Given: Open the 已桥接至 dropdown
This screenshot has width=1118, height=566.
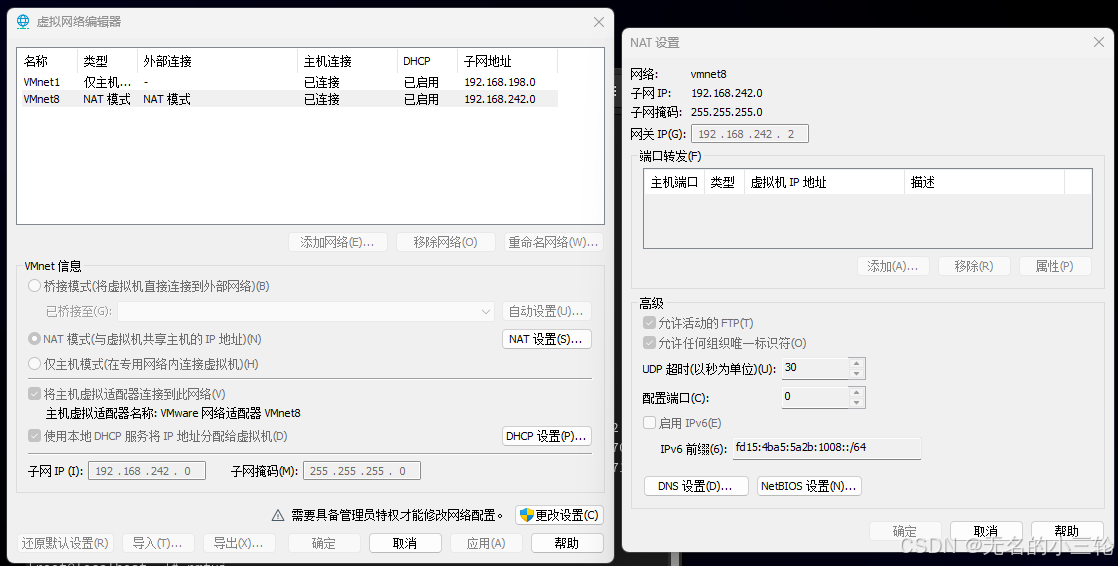Looking at the screenshot, I should 306,312.
